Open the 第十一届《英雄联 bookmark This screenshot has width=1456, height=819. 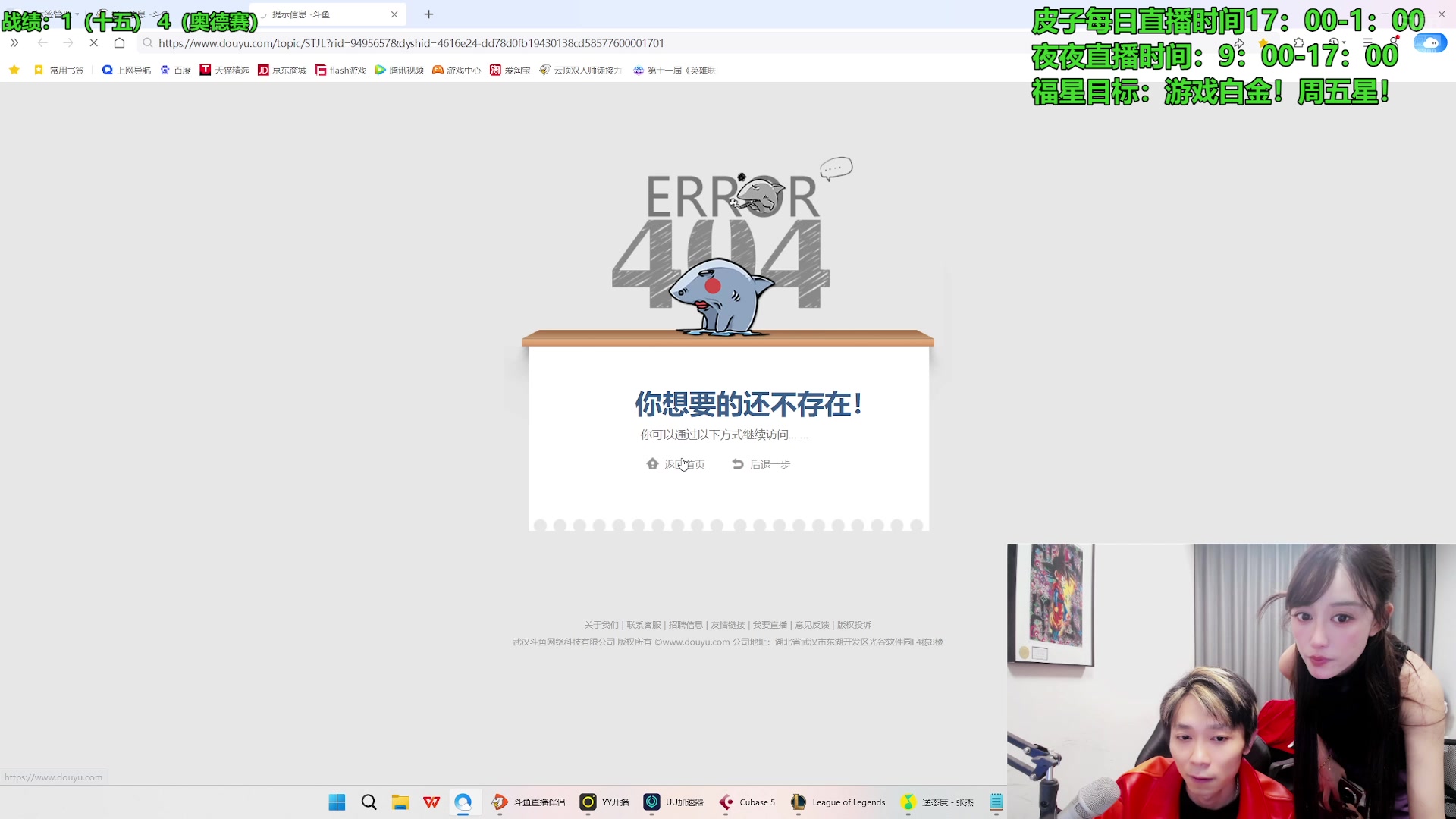(674, 70)
